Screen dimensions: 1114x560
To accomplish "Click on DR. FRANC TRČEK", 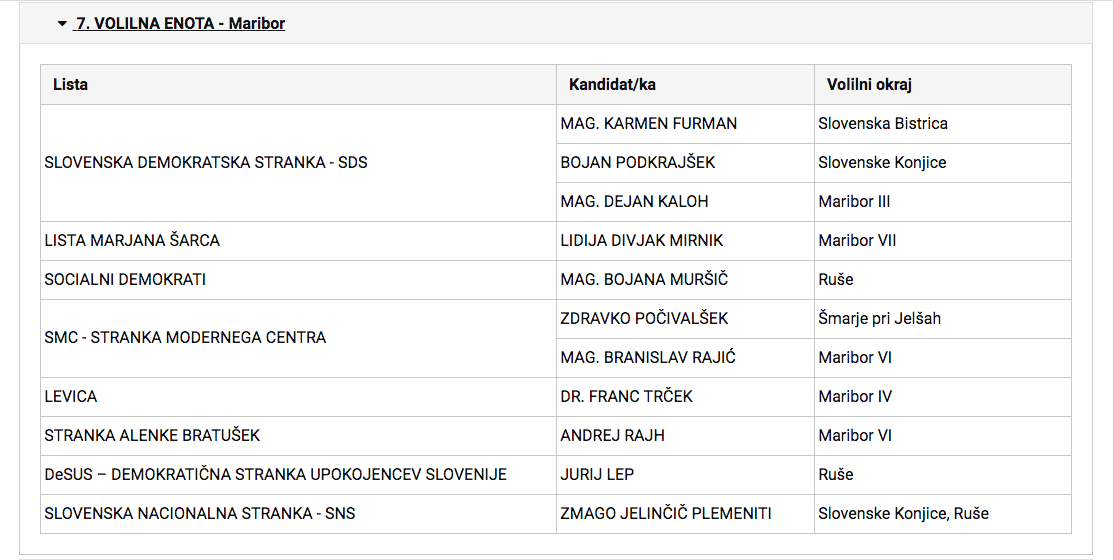I will point(627,397).
